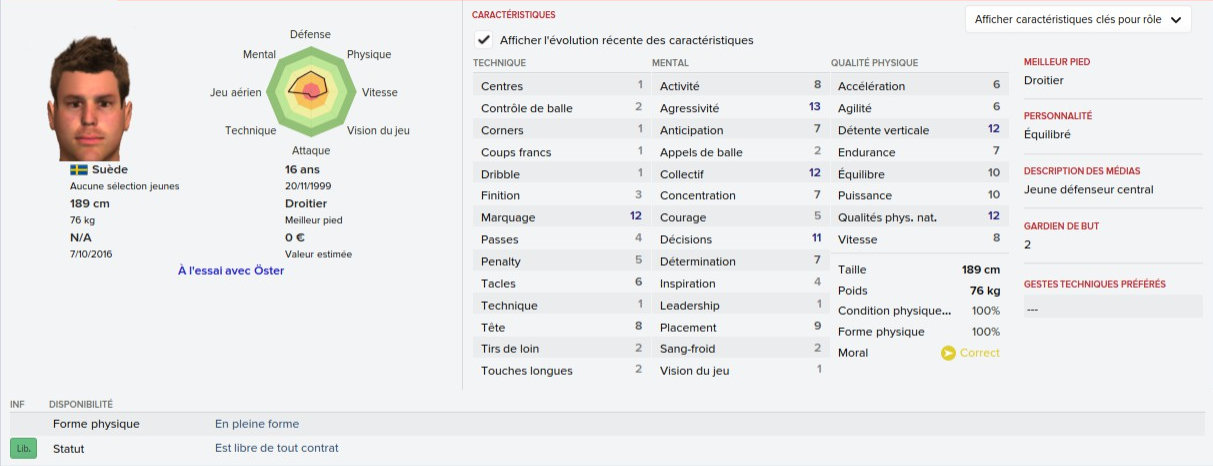Click the Est libre de tout contrat link
This screenshot has width=1213, height=466.
[x=276, y=448]
